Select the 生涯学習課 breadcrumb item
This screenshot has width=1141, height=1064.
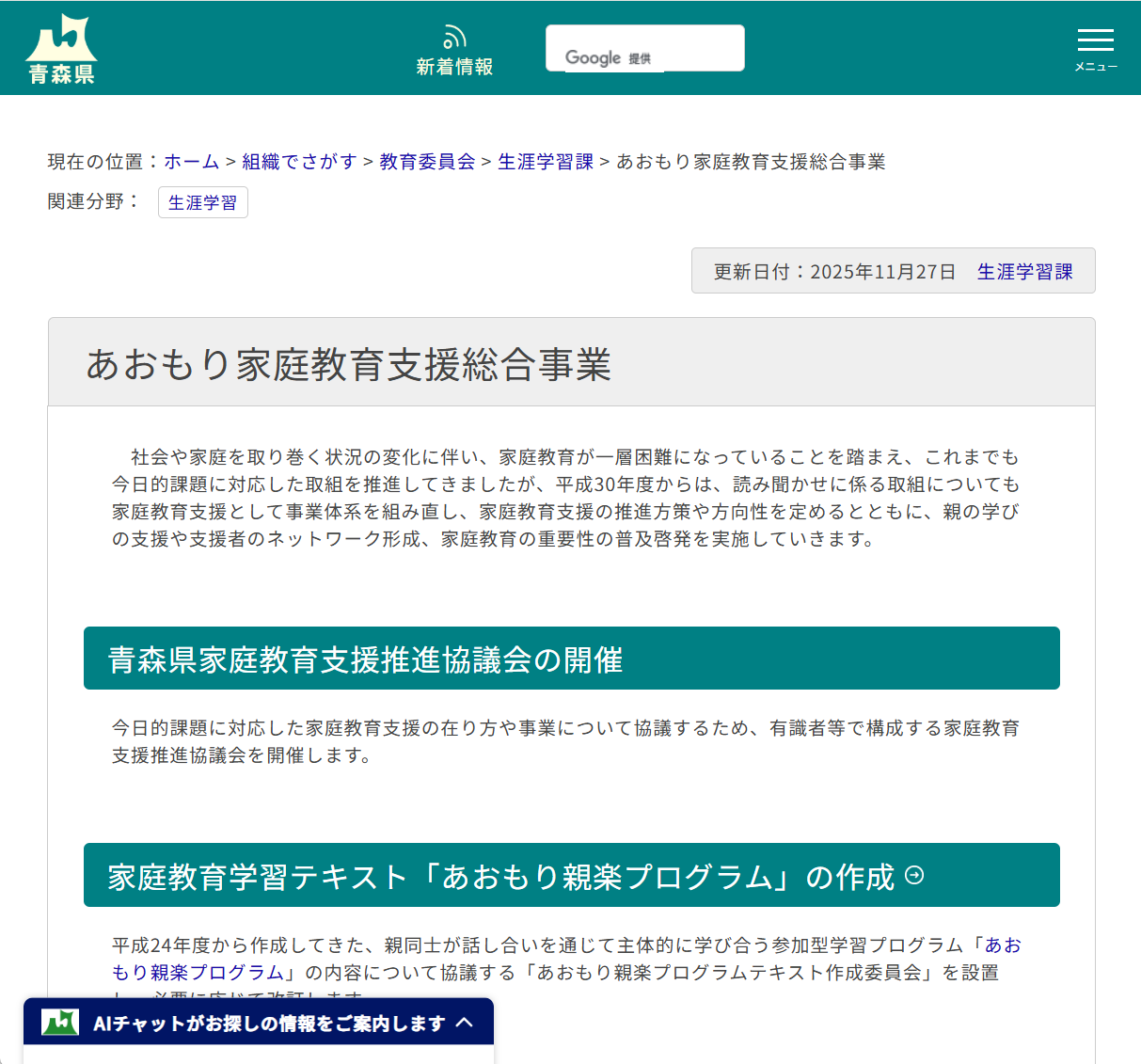pyautogui.click(x=545, y=162)
